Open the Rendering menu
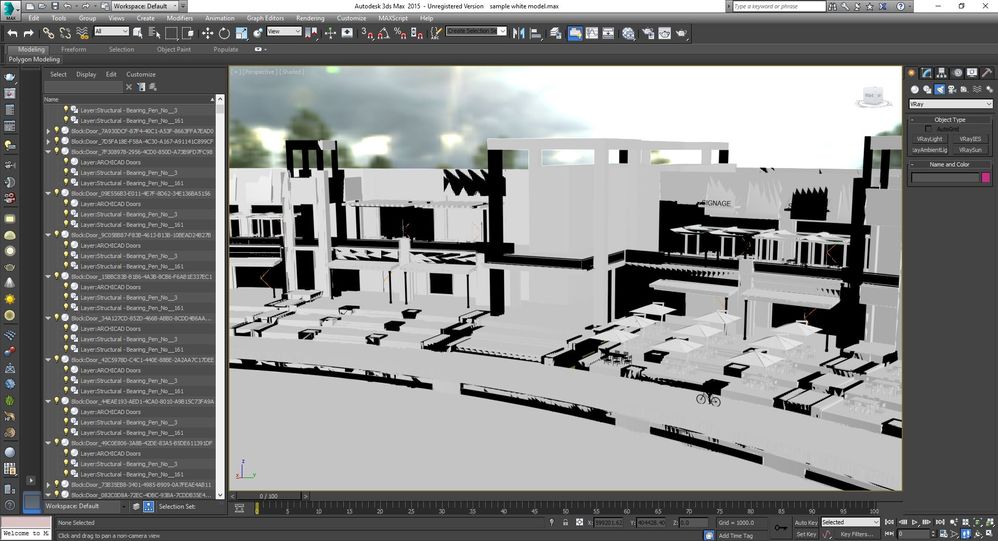The height and width of the screenshot is (541, 998). pos(310,18)
